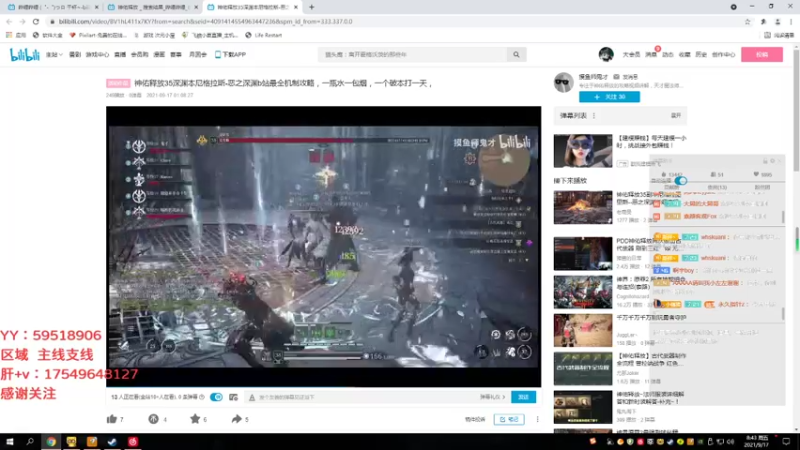Toggle the switch in overlay chat panel
Image resolution: width=800 pixels, height=450 pixels.
(x=681, y=181)
